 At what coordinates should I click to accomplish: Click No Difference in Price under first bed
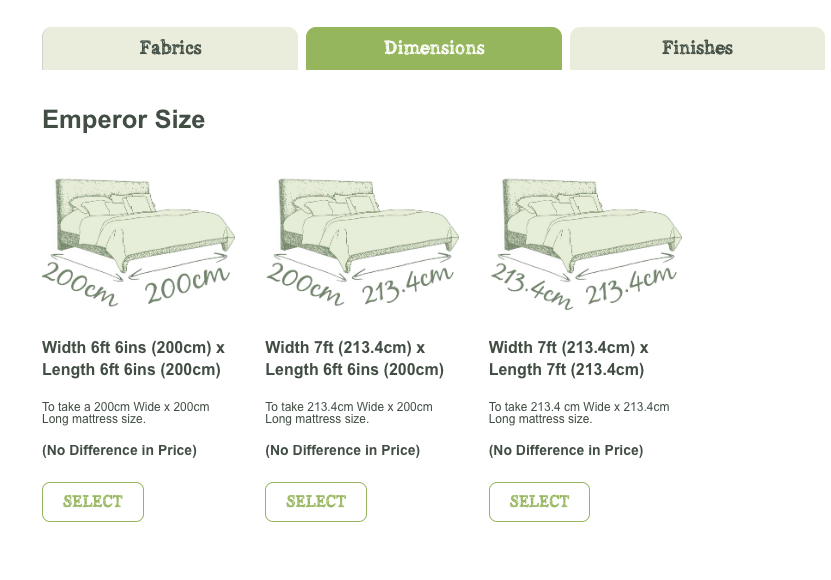pyautogui.click(x=119, y=451)
